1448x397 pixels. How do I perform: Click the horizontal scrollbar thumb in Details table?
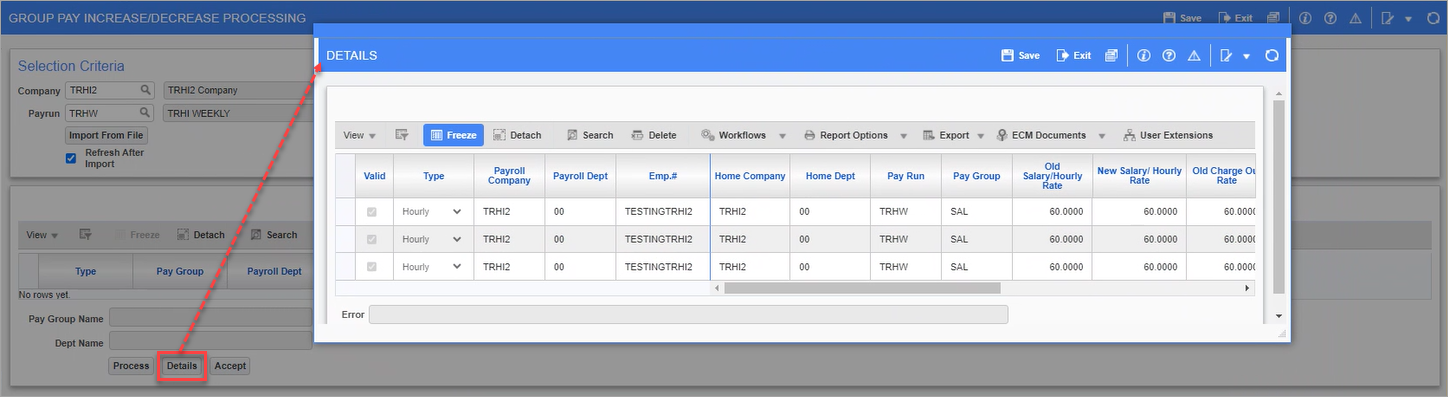[862, 288]
